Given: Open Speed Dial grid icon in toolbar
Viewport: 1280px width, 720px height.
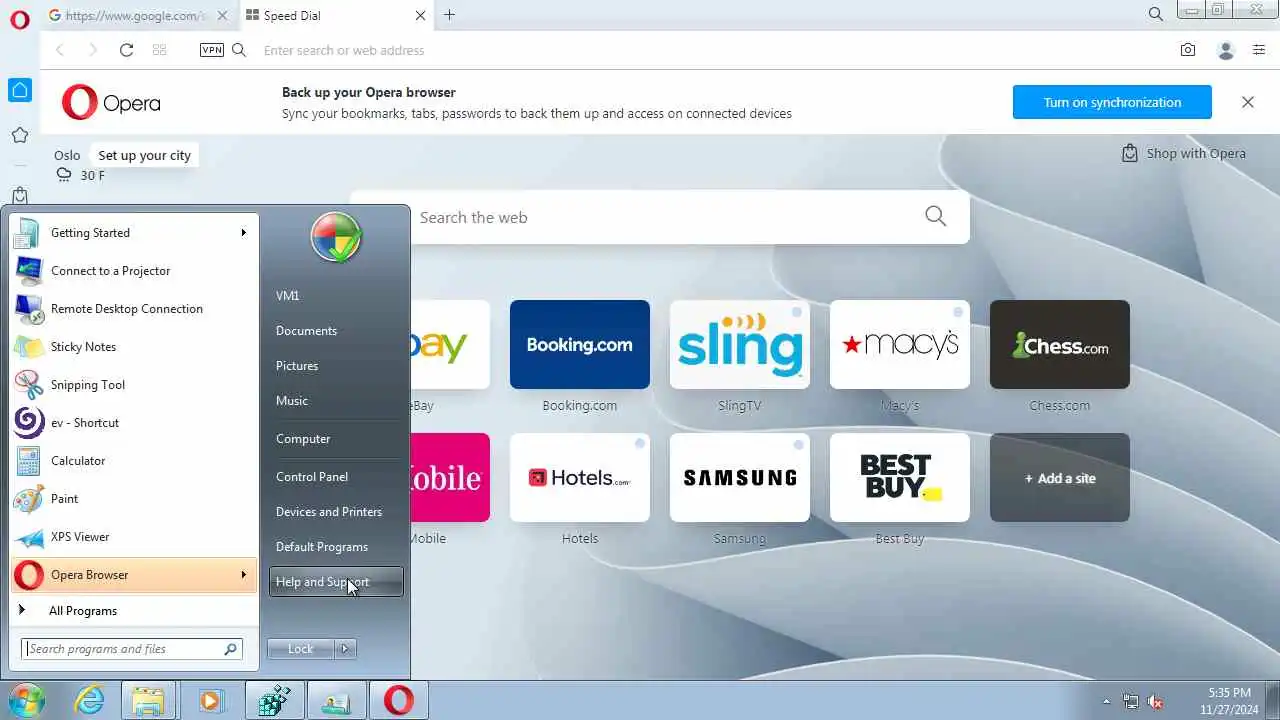Looking at the screenshot, I should (x=159, y=50).
